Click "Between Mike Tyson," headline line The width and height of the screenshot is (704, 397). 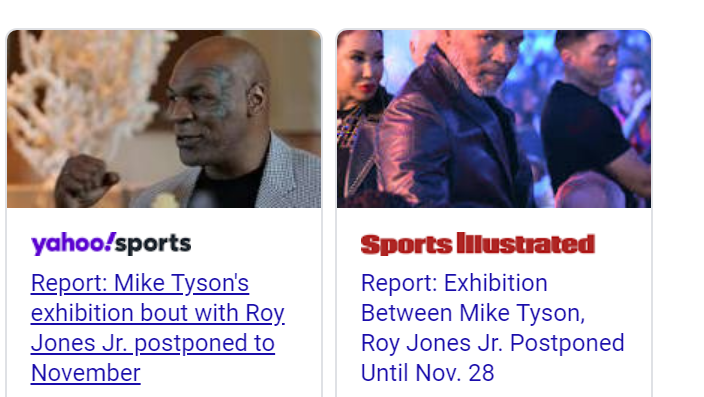473,313
